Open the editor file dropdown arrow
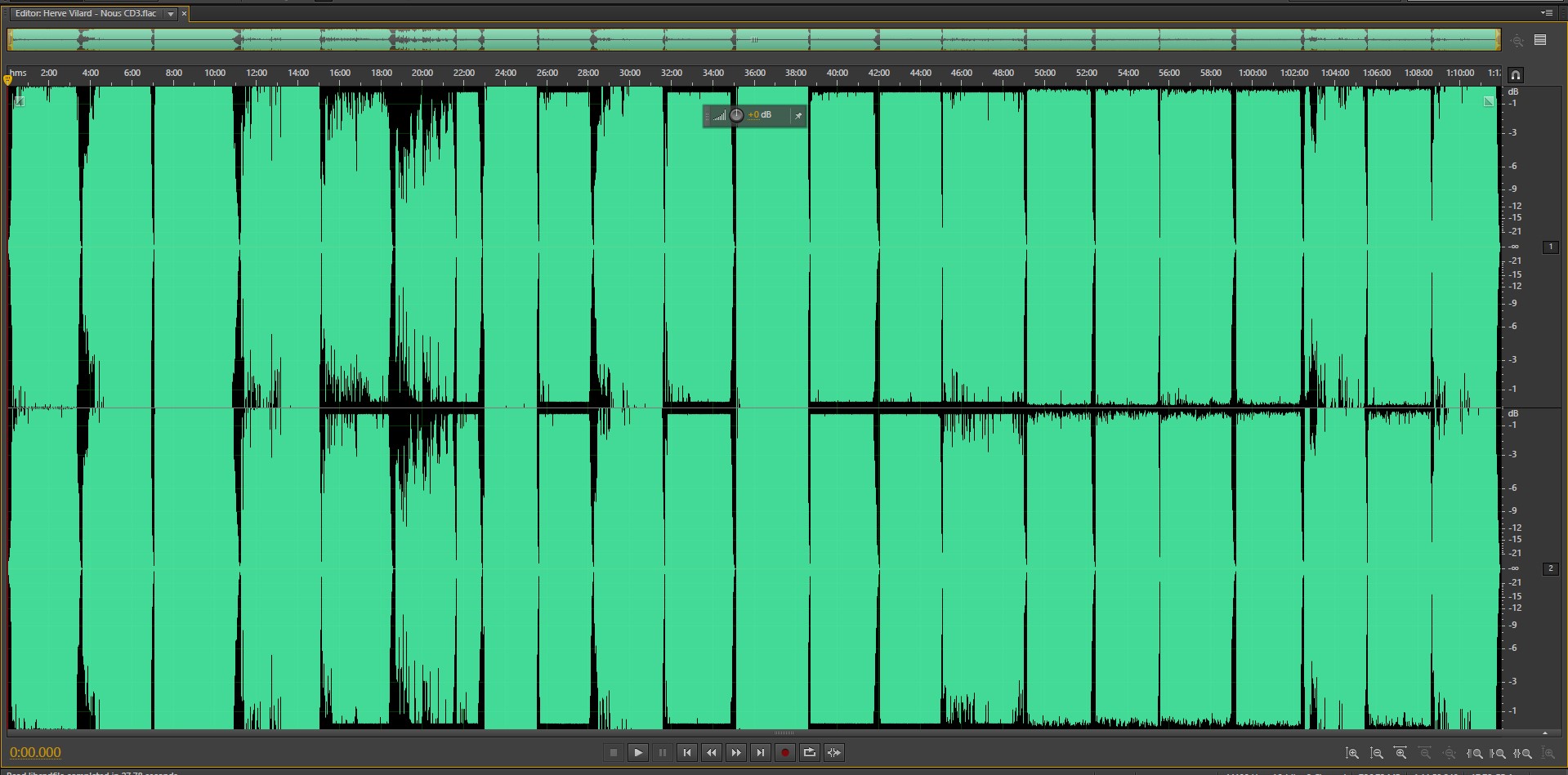The height and width of the screenshot is (775, 1568). [170, 14]
